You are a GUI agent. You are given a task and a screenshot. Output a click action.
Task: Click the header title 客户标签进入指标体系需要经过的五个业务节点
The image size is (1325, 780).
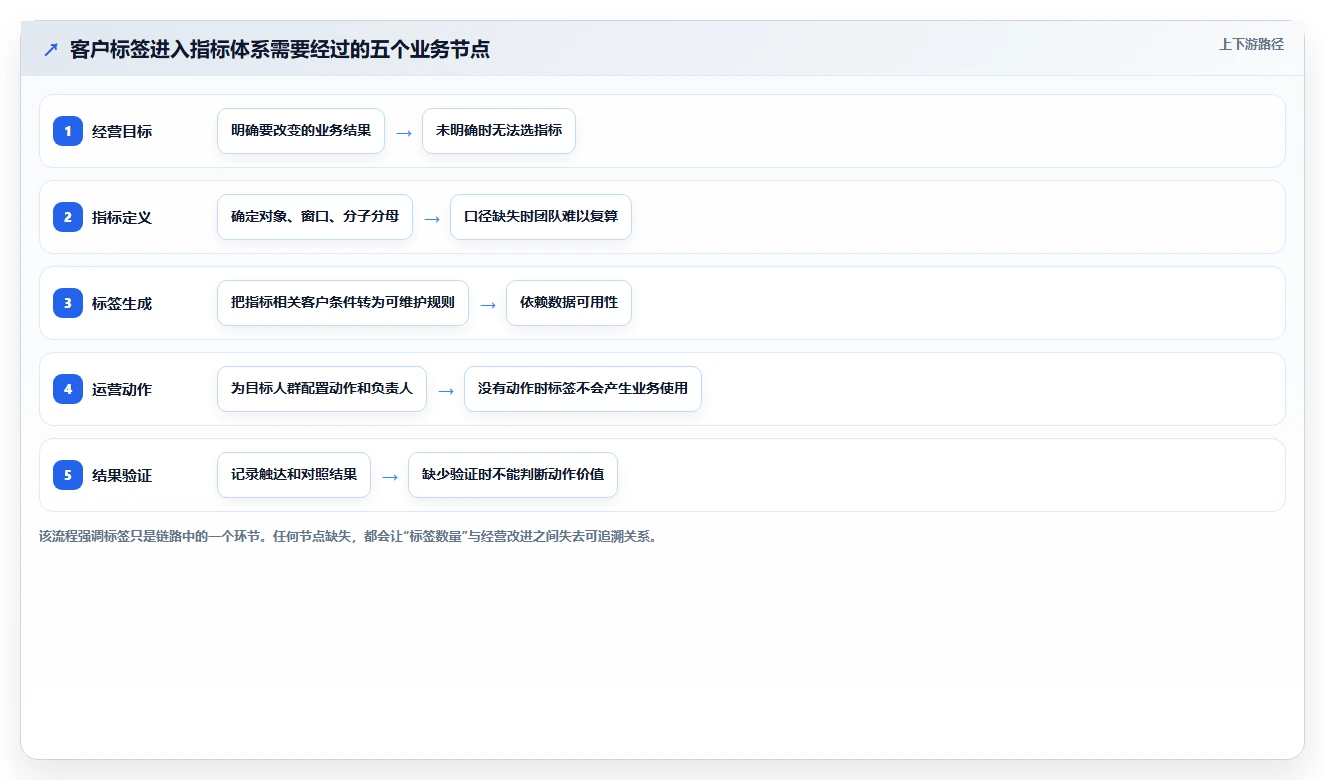[280, 49]
